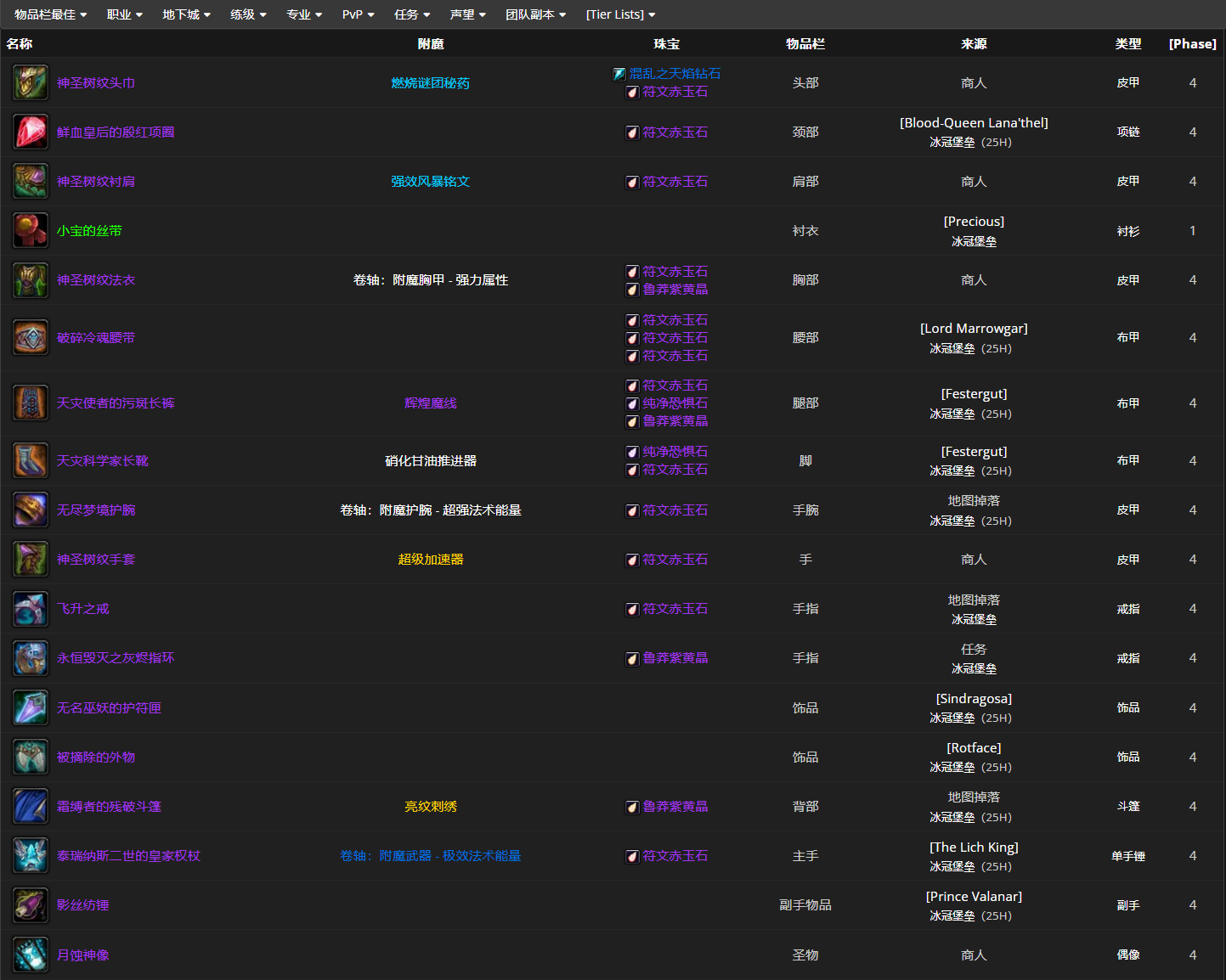Sort by the [Phase] column header
The width and height of the screenshot is (1226, 980).
[x=1192, y=44]
